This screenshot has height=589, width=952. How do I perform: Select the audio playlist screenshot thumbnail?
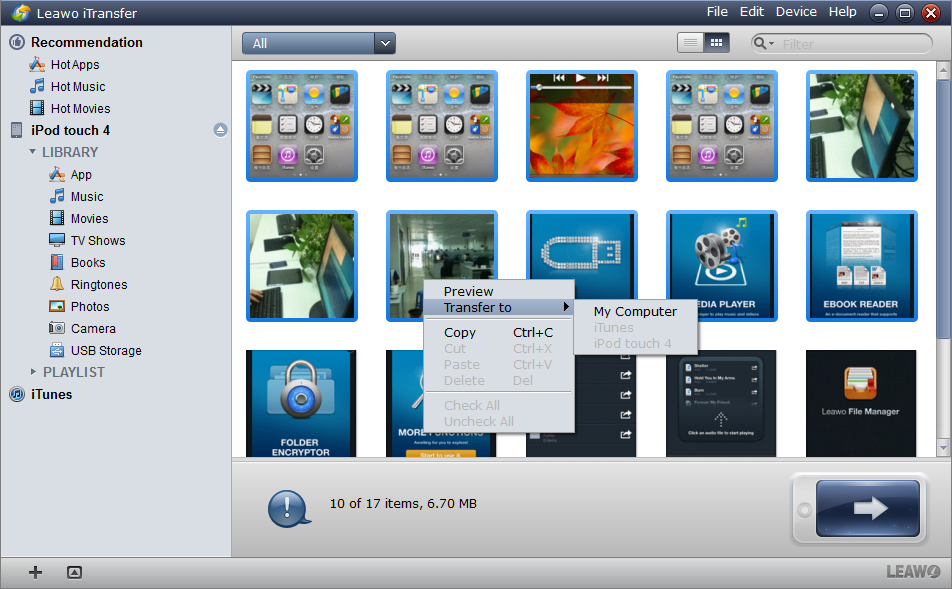point(721,403)
